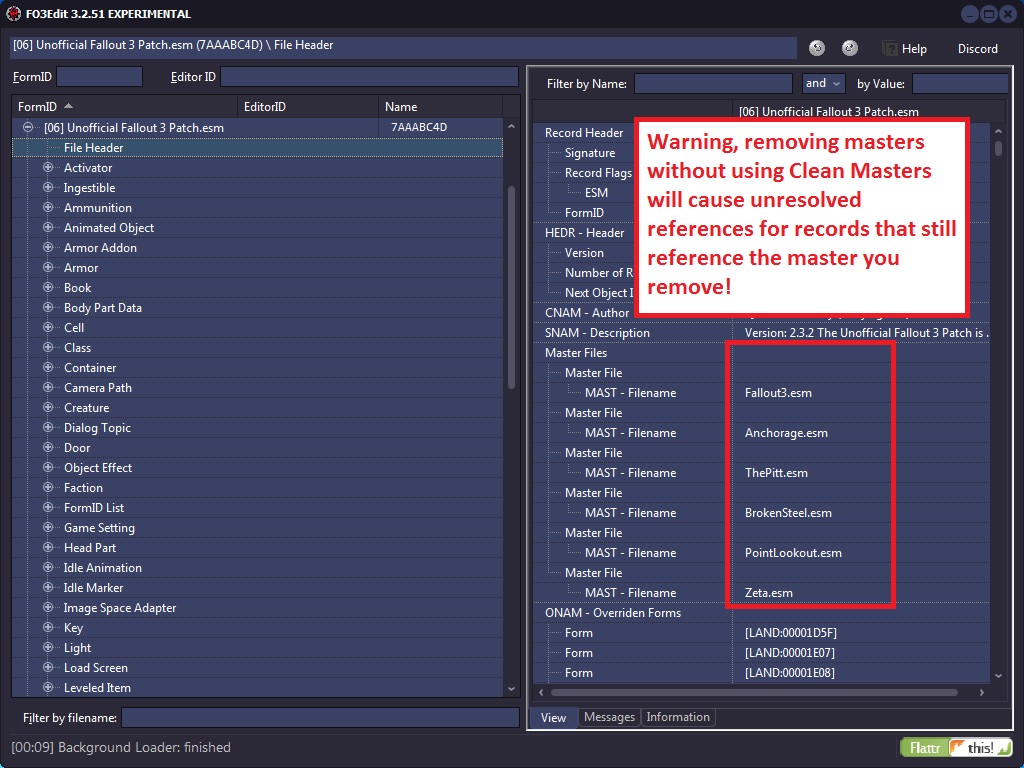Screen dimensions: 1024x768
Task: Select the ONAM - Overriden Forms row
Action: [x=761, y=613]
